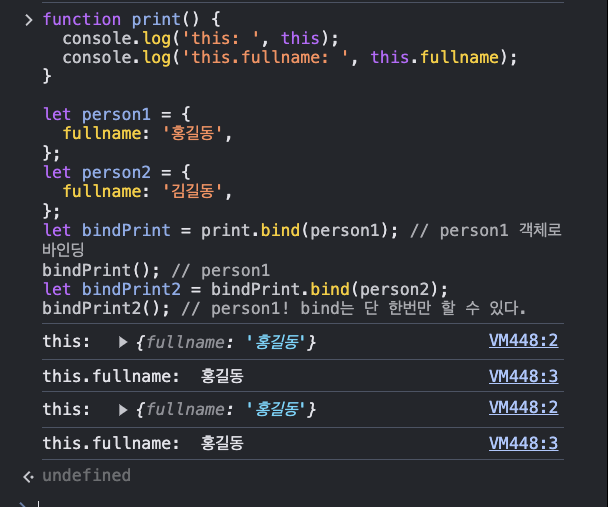Select the undefined return value text

86,476
